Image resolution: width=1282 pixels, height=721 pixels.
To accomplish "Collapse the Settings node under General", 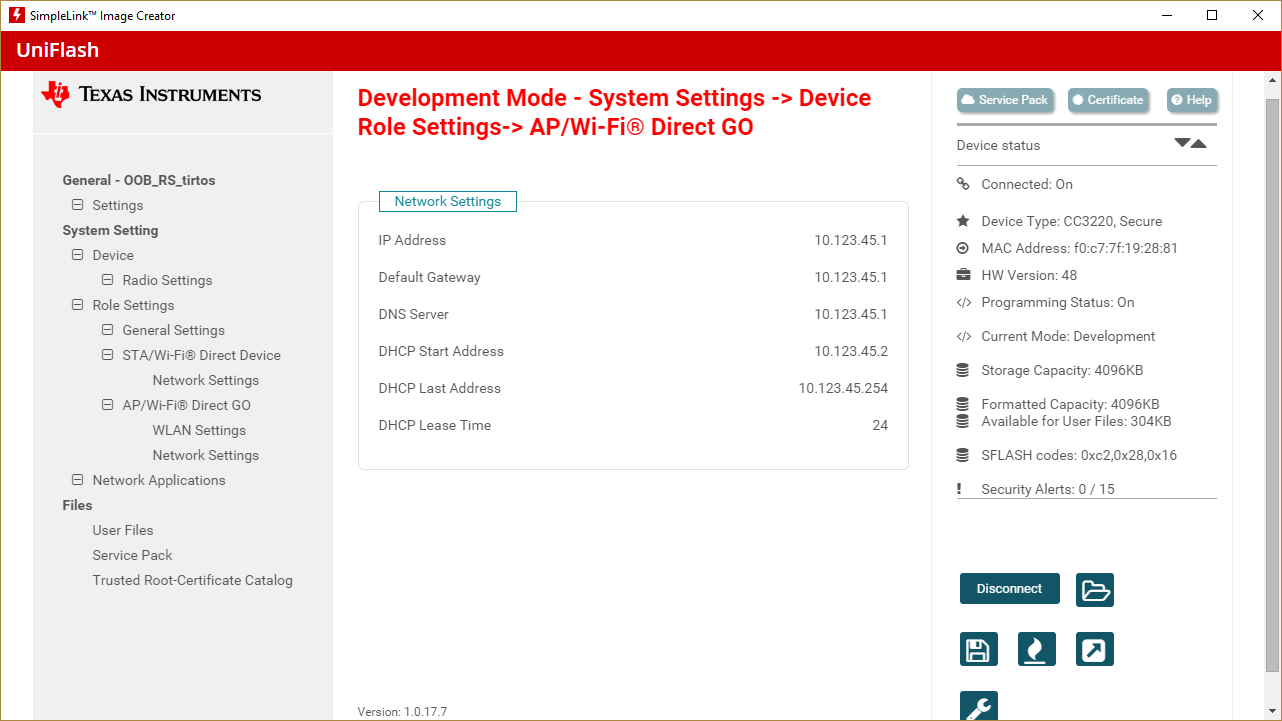I will pos(77,205).
